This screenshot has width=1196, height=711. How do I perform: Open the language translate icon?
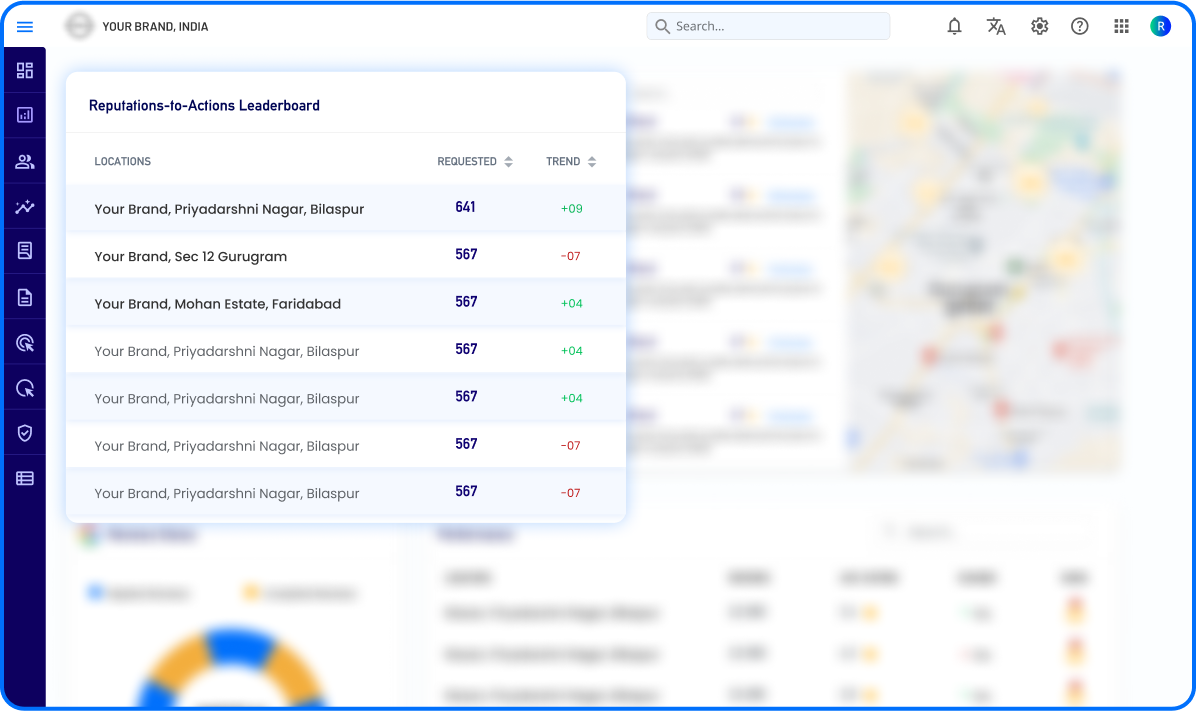(x=996, y=27)
